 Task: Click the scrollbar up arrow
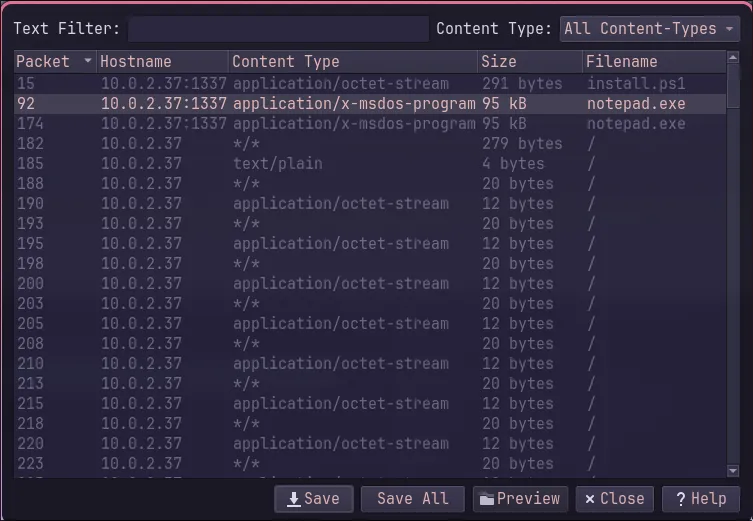click(x=733, y=58)
